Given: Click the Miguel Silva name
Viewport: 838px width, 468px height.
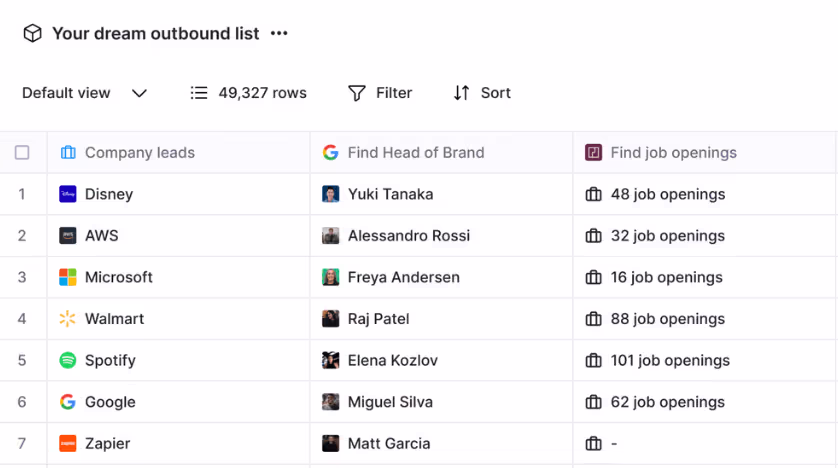Looking at the screenshot, I should tap(390, 402).
